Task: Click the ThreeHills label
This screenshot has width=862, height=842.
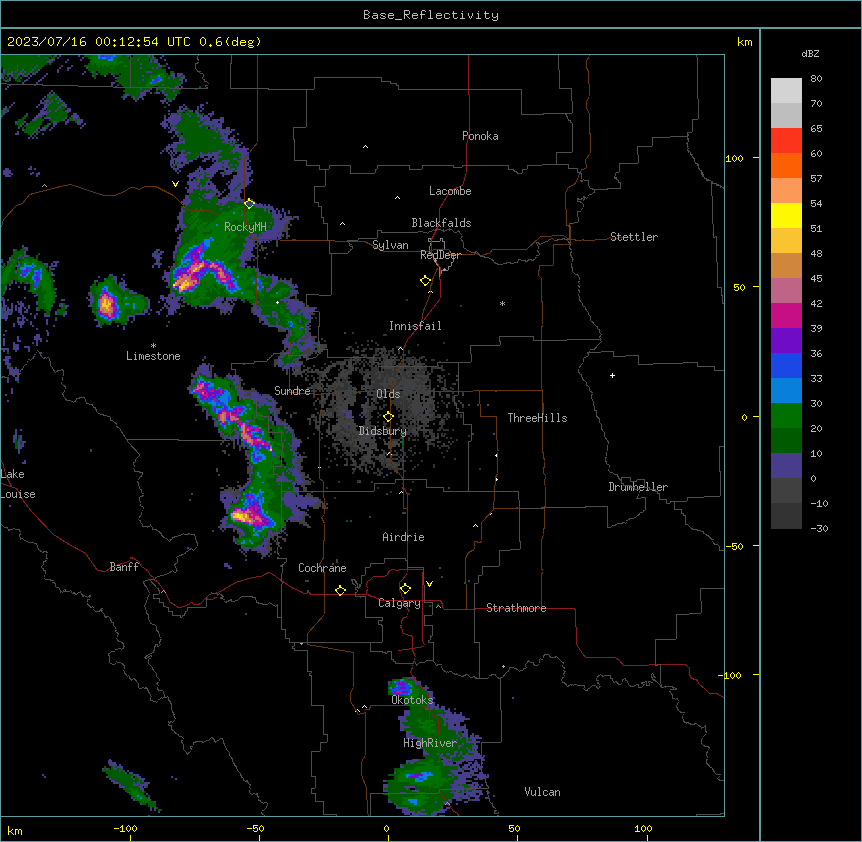Action: point(537,418)
